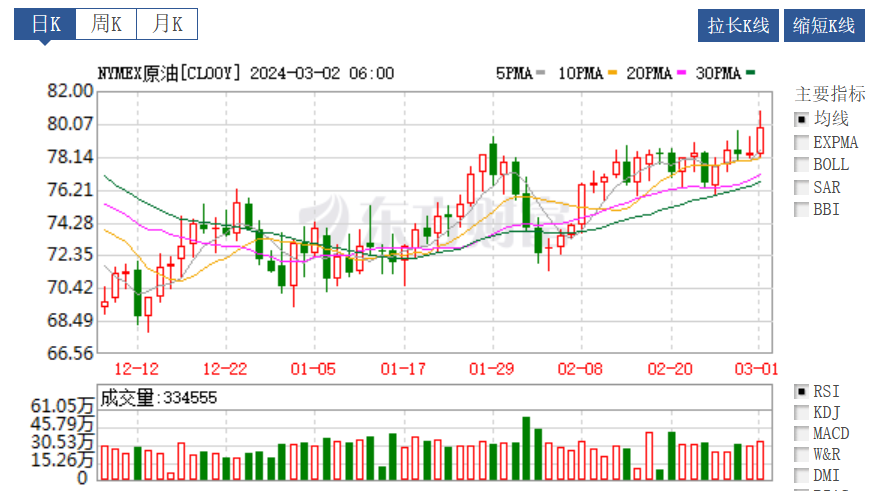The height and width of the screenshot is (491, 884).
Task: Click the 12-12 date axis label
Action: point(136,369)
